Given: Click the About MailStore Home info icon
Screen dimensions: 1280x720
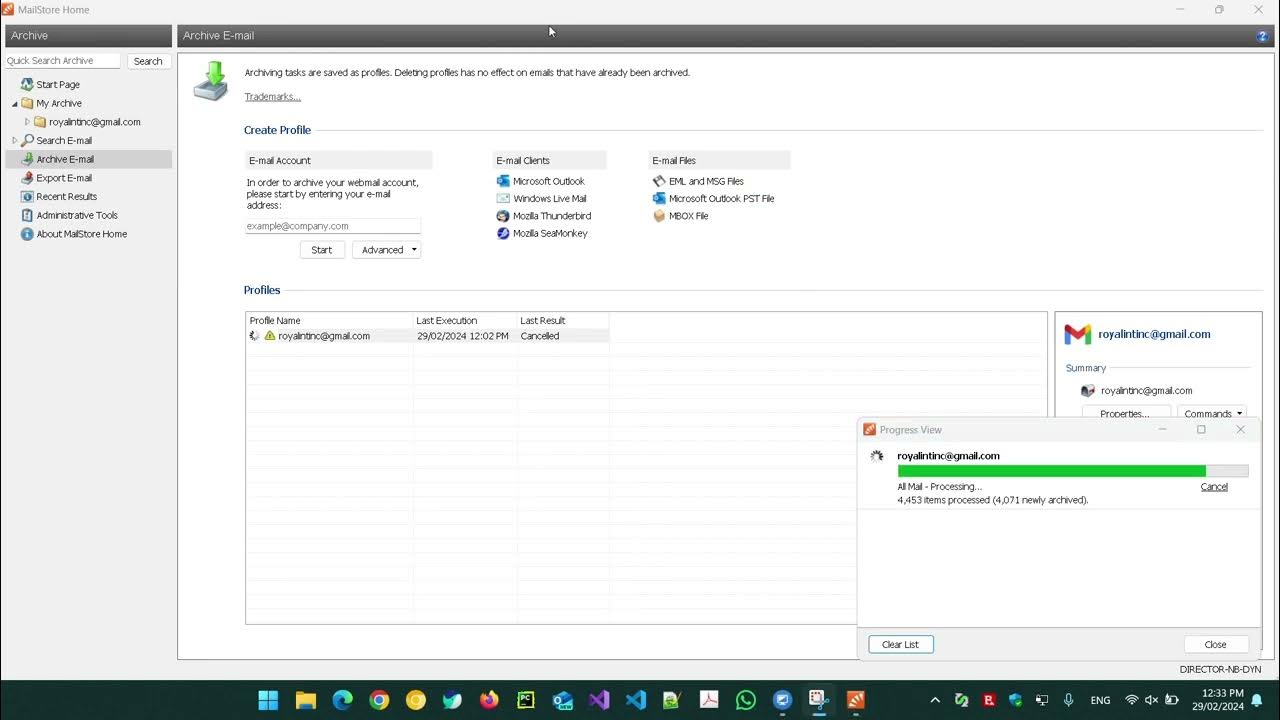Looking at the screenshot, I should (x=27, y=234).
